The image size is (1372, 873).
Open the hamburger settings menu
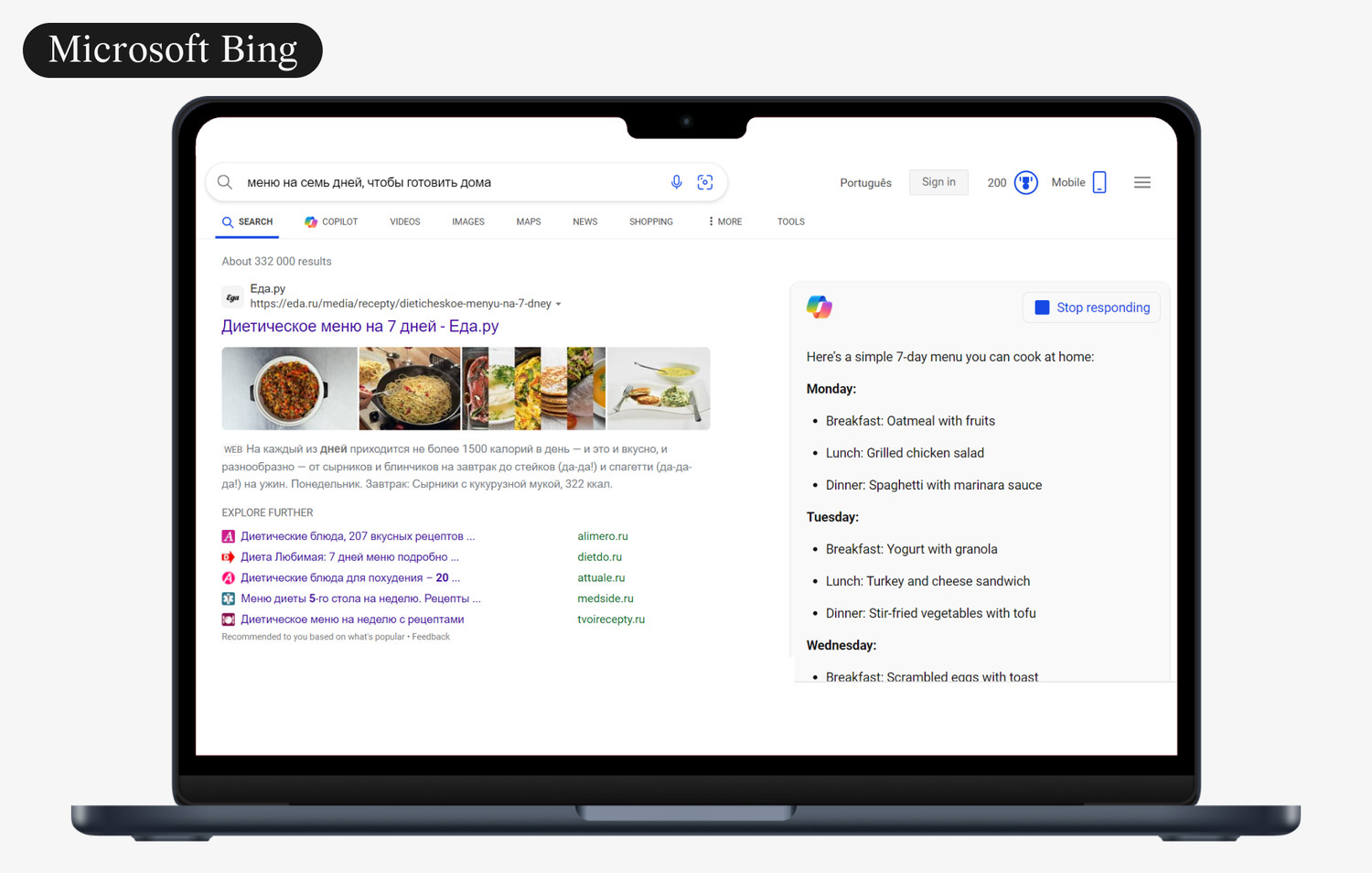pos(1142,183)
